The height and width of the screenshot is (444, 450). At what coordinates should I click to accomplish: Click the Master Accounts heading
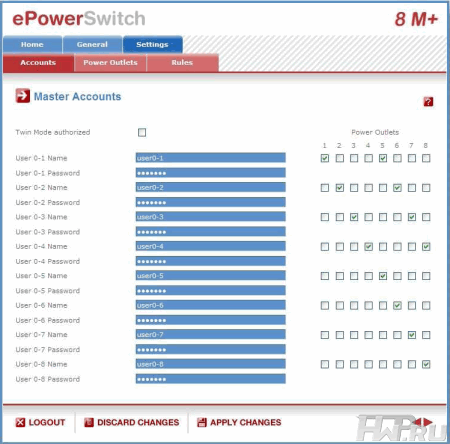pyautogui.click(x=77, y=97)
